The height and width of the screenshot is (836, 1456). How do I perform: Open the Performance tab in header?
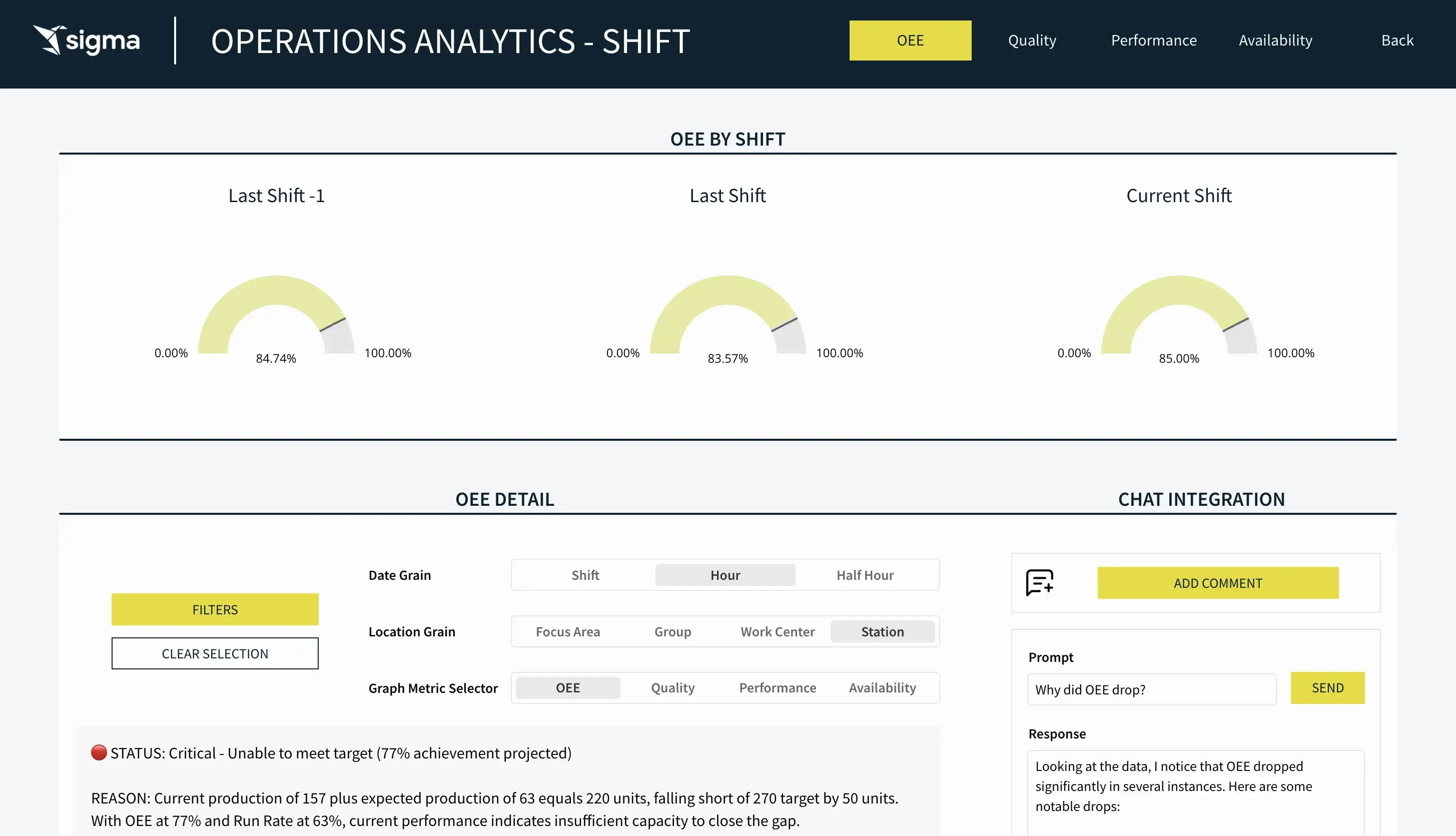click(x=1153, y=40)
